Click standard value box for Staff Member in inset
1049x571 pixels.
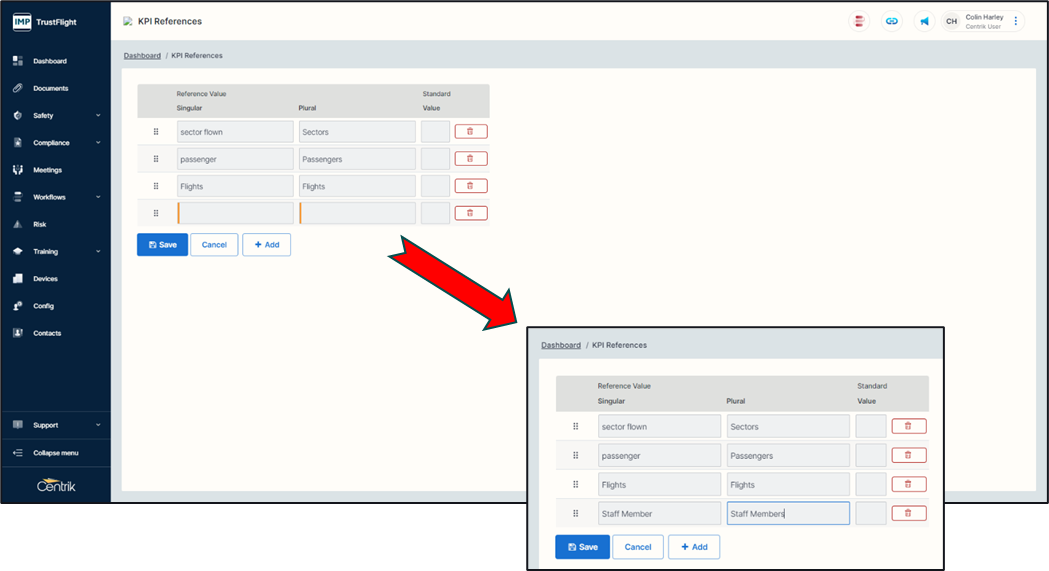coord(871,513)
